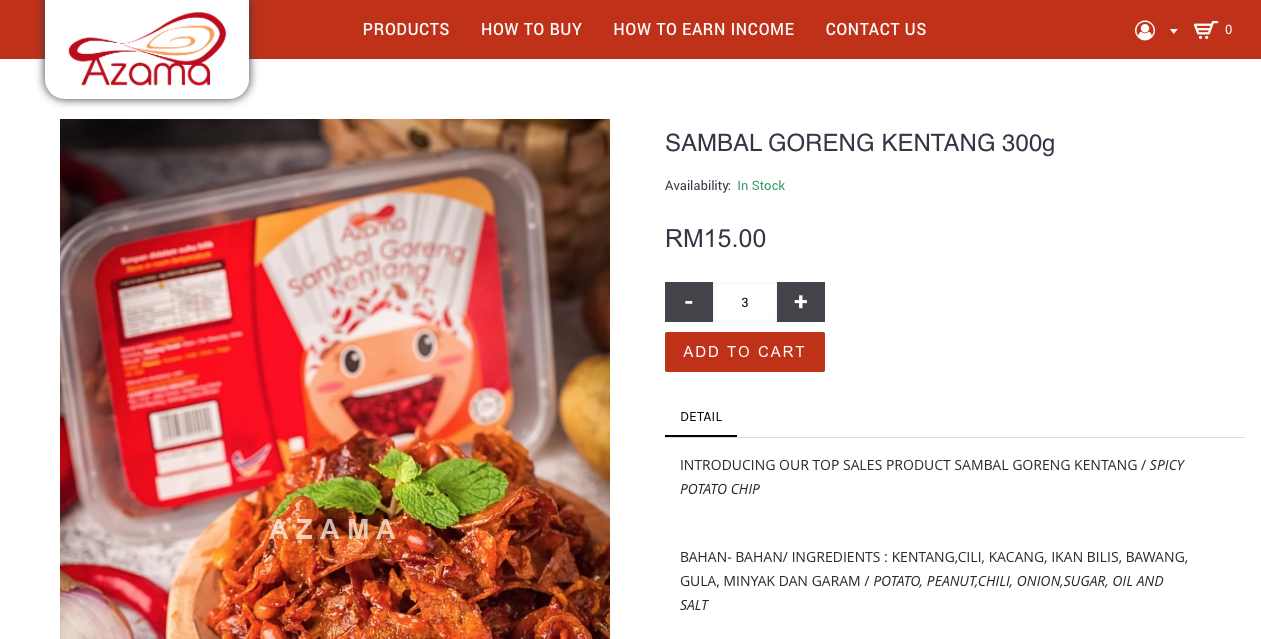Click the Sambal Goreng Kentang product photo
Image resolution: width=1261 pixels, height=639 pixels.
(335, 379)
